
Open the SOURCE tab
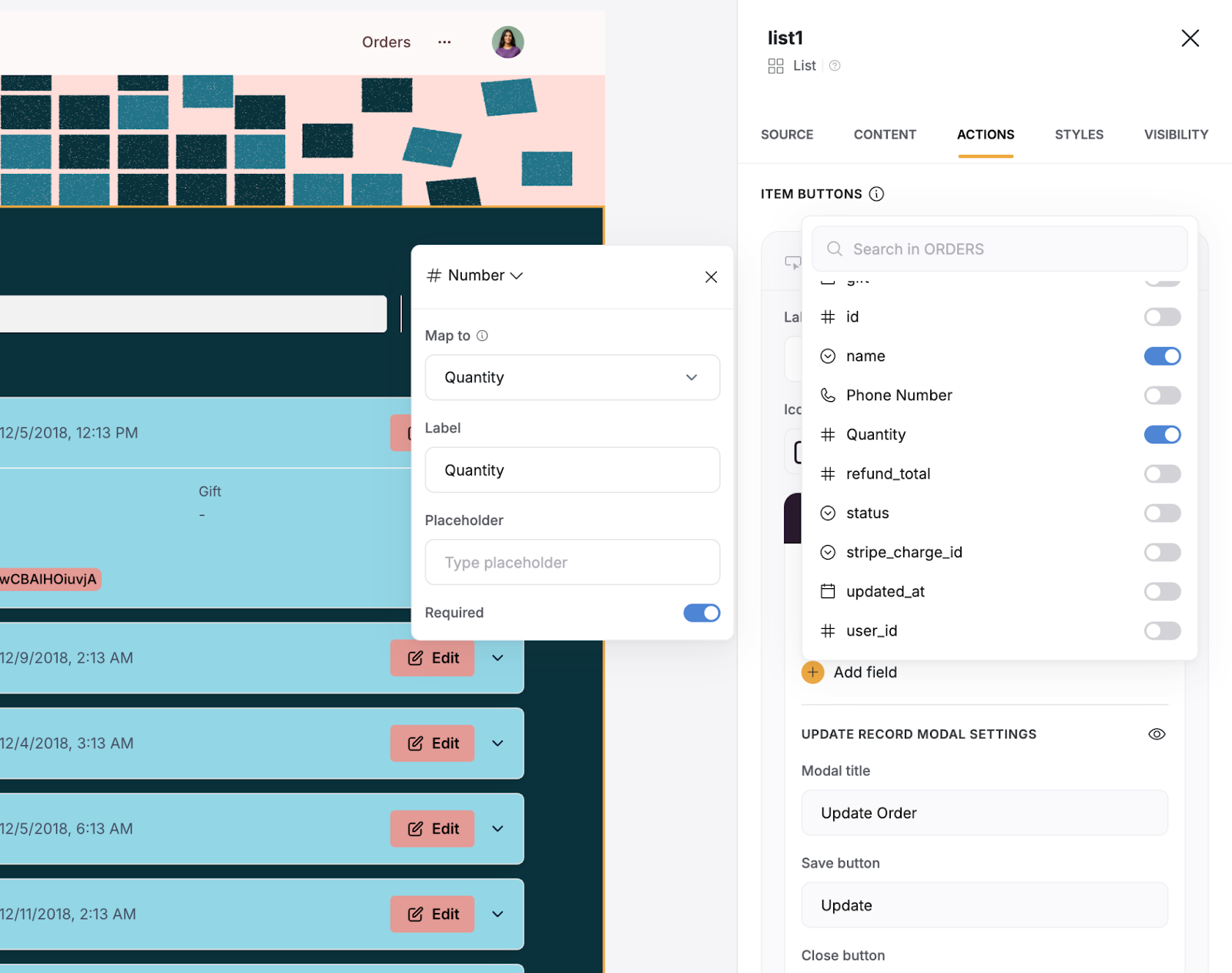(786, 135)
